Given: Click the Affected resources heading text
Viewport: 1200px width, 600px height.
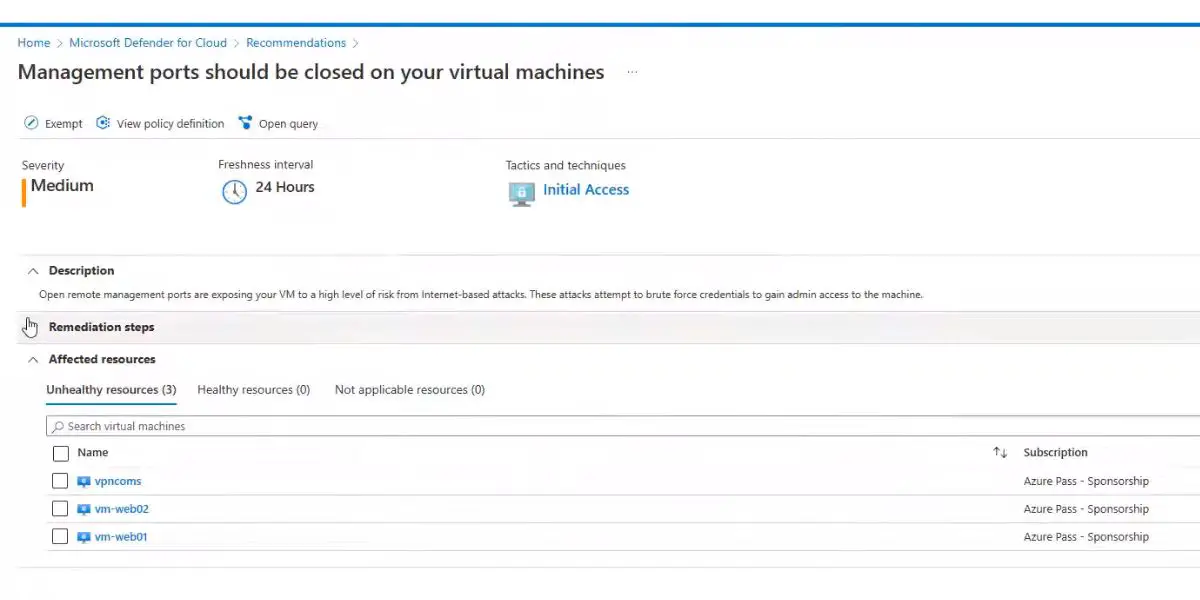Looking at the screenshot, I should point(102,359).
